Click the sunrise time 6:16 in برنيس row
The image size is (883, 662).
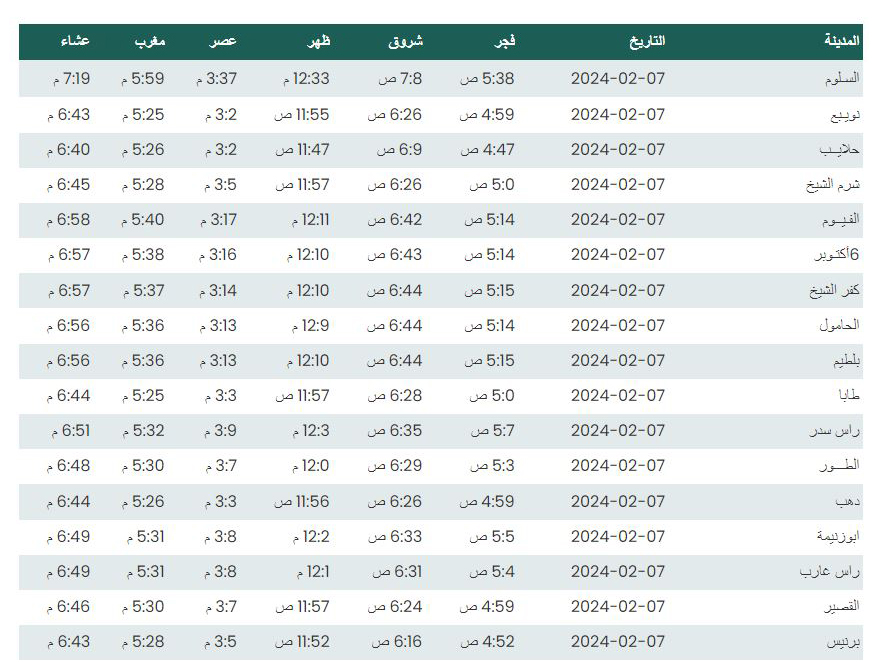click(x=396, y=642)
